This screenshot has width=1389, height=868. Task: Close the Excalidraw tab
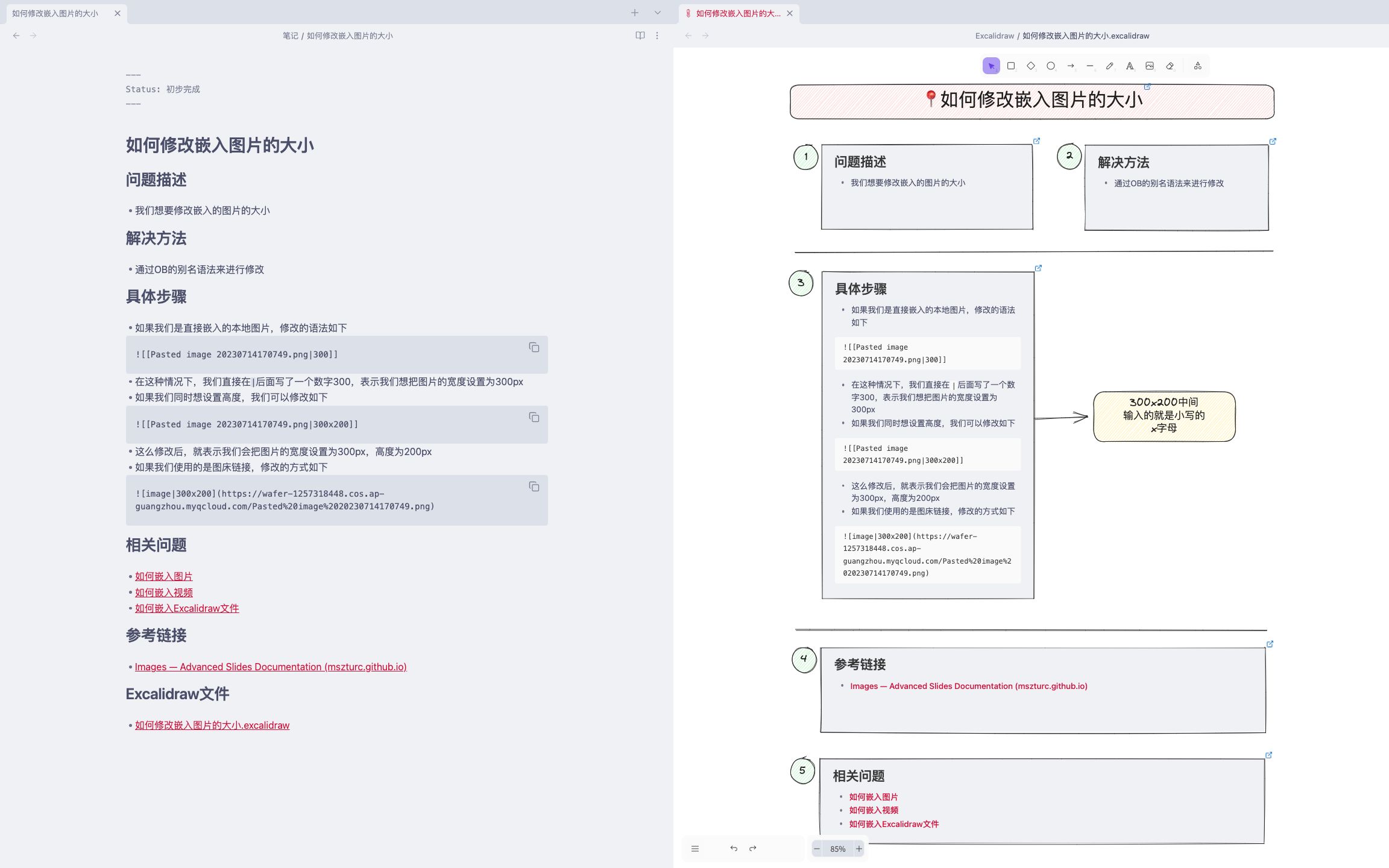(790, 13)
